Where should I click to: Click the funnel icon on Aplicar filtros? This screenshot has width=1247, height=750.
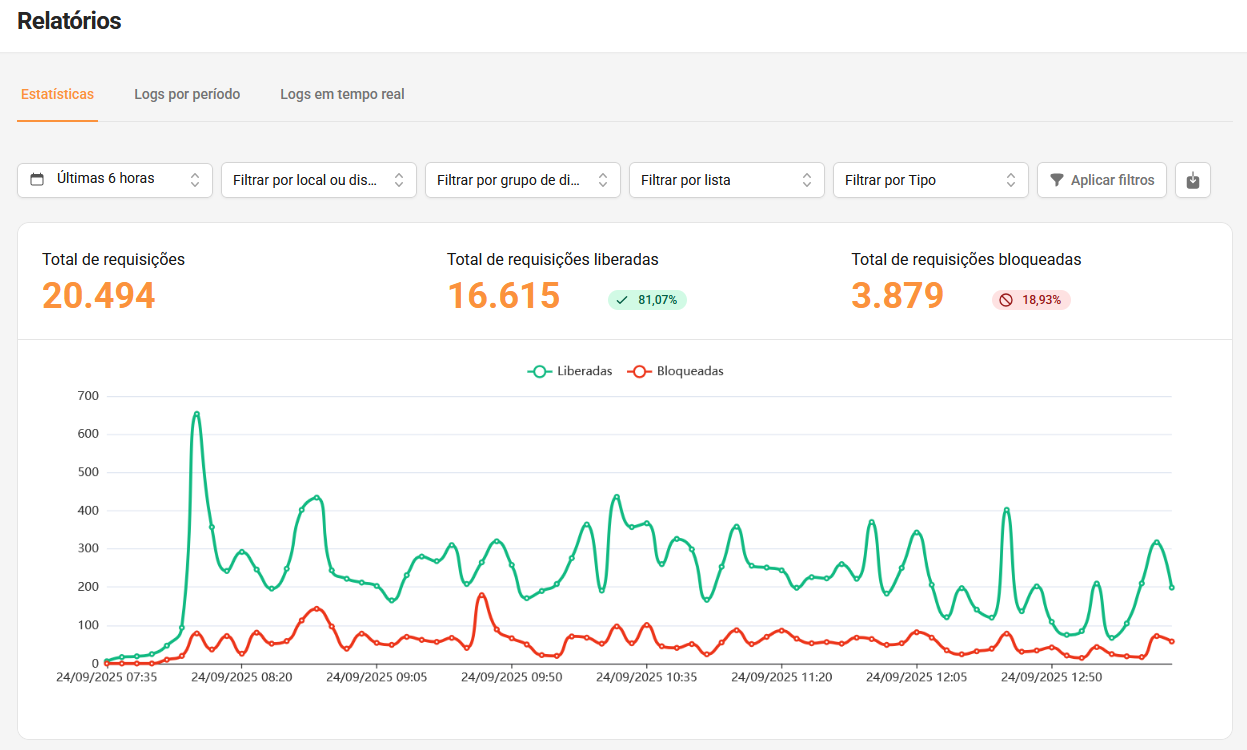coord(1056,180)
